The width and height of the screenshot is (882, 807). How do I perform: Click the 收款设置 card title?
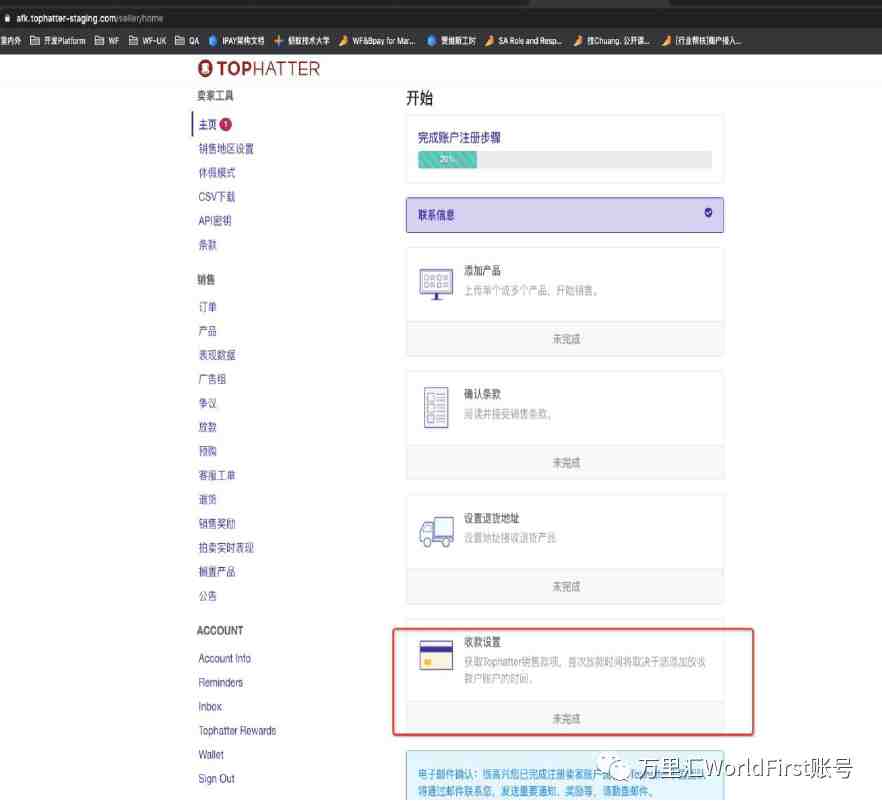coord(482,642)
